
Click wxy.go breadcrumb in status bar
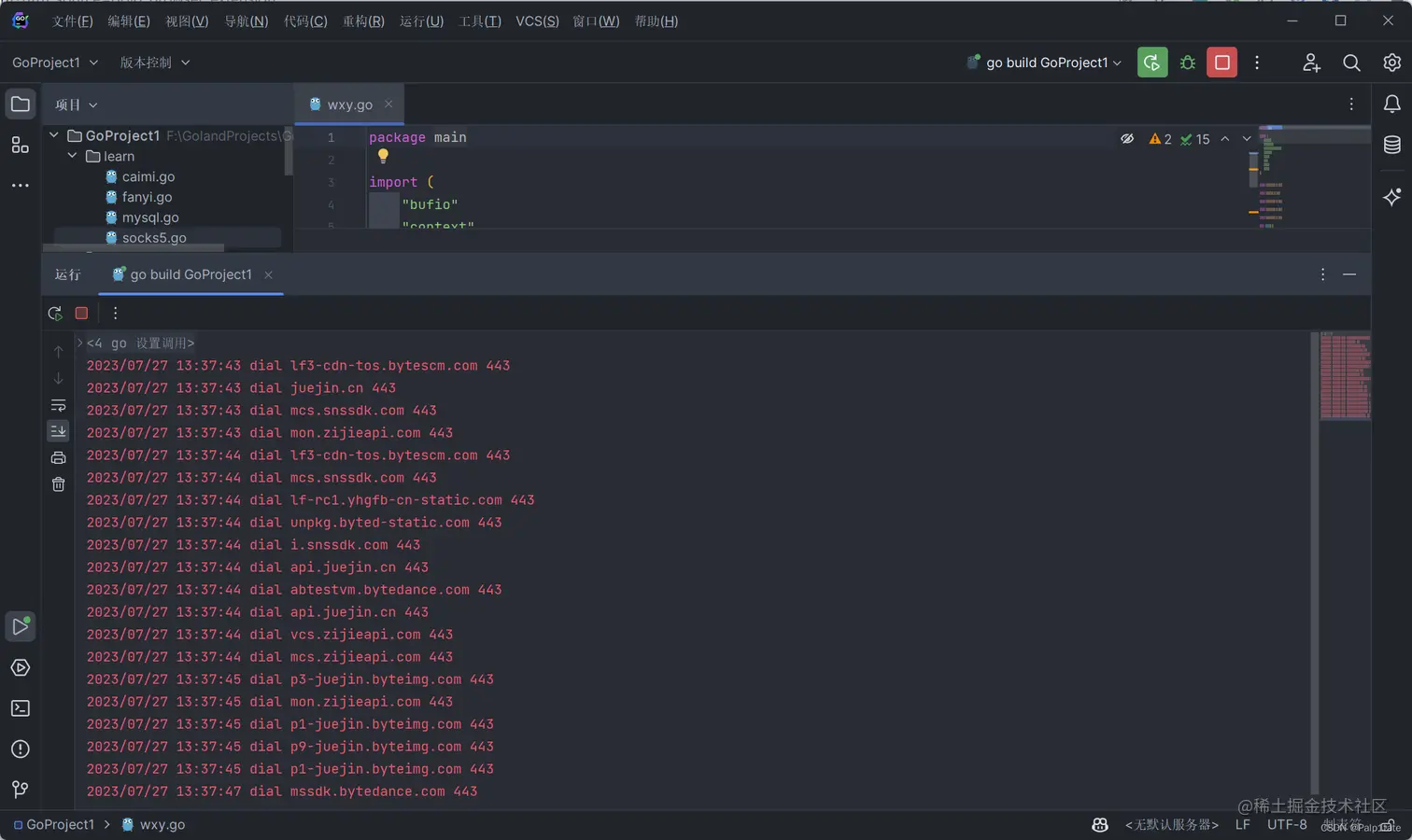tap(153, 825)
